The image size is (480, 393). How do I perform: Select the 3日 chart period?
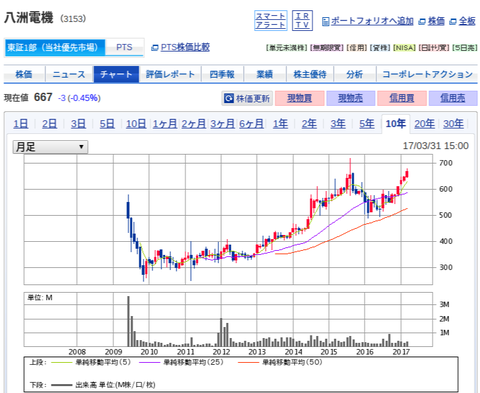pos(78,124)
